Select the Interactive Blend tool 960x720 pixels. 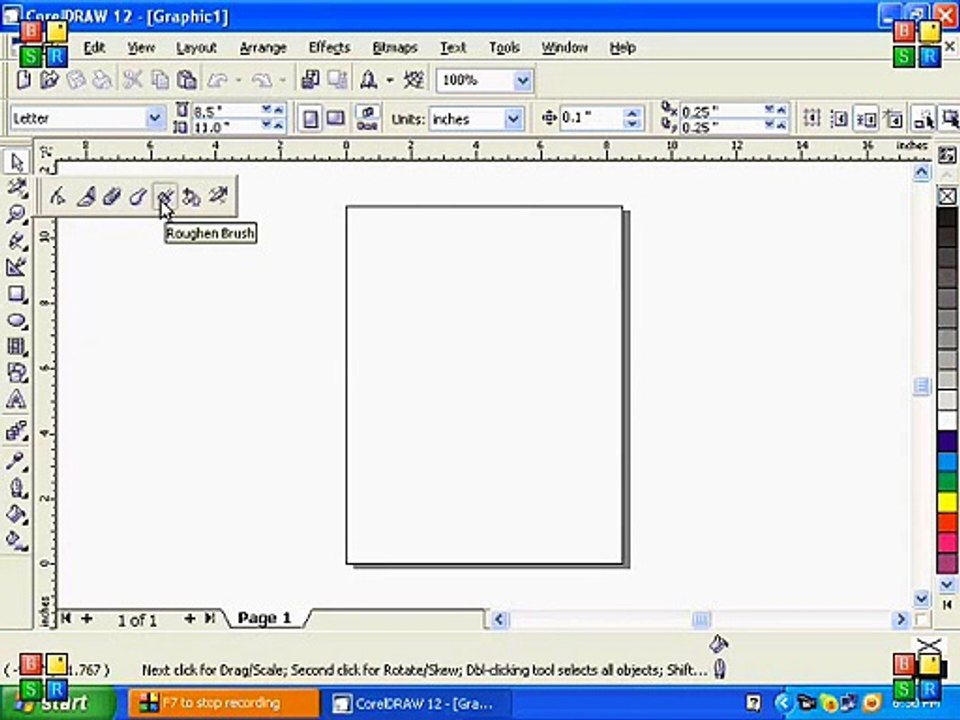[x=17, y=431]
